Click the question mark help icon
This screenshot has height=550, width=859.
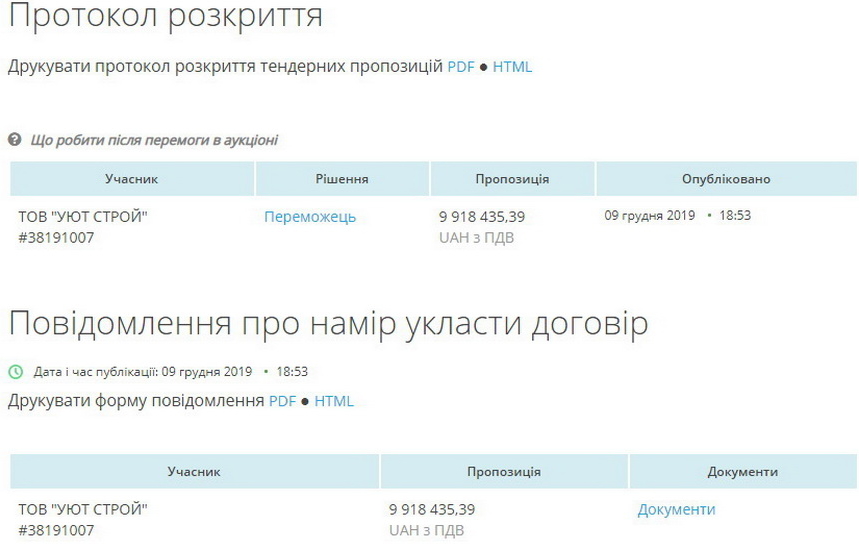coord(15,140)
